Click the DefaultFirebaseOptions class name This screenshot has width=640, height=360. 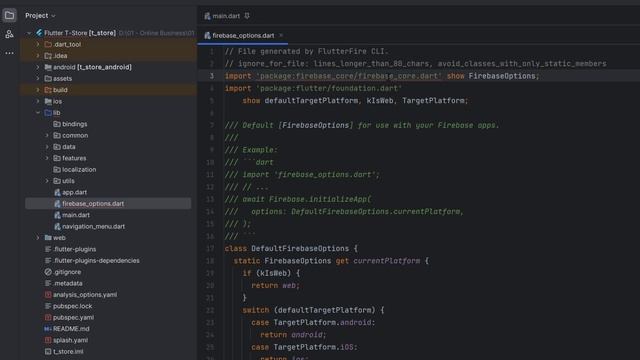coord(300,249)
